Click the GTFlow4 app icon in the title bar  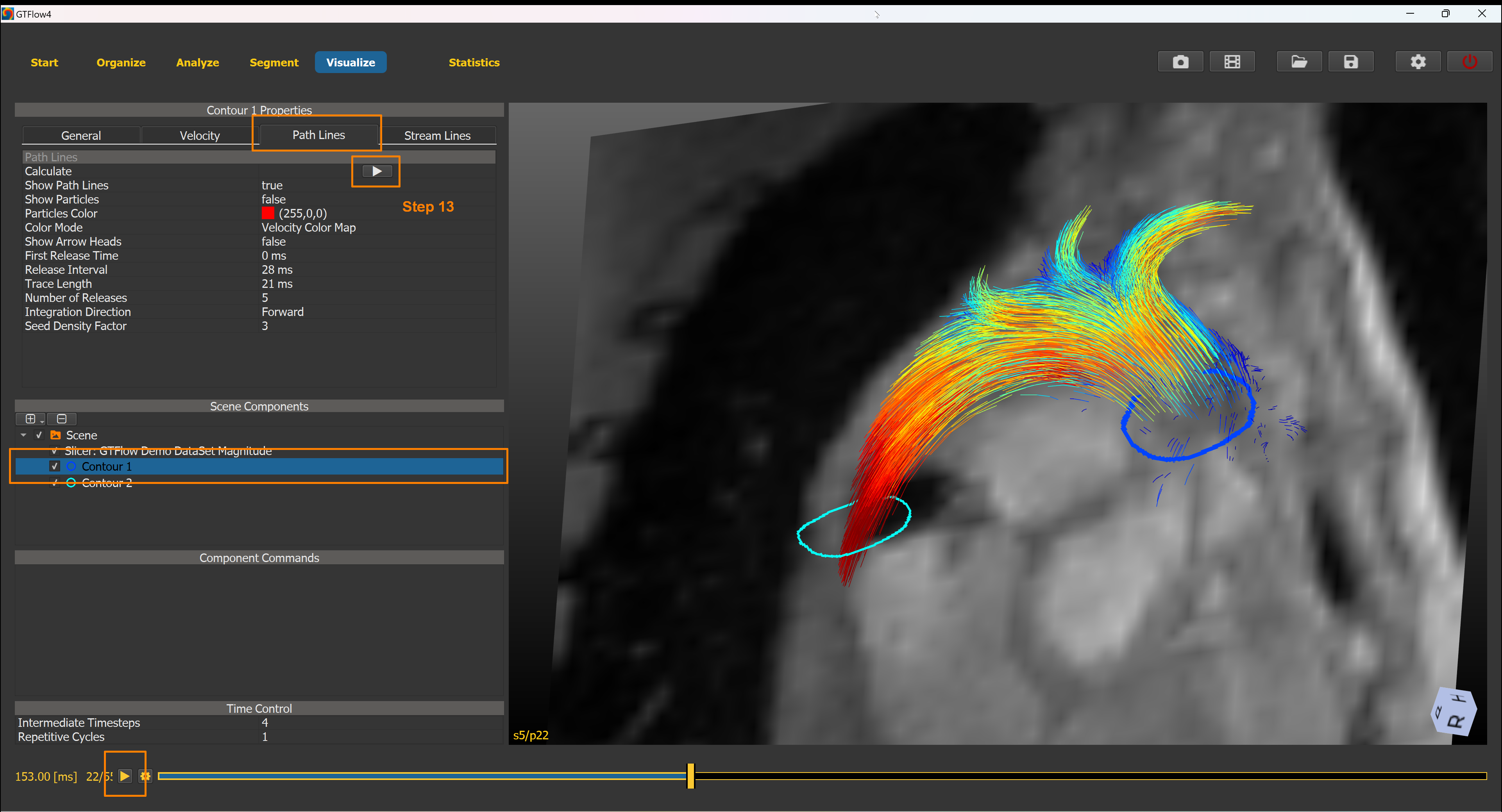7,13
